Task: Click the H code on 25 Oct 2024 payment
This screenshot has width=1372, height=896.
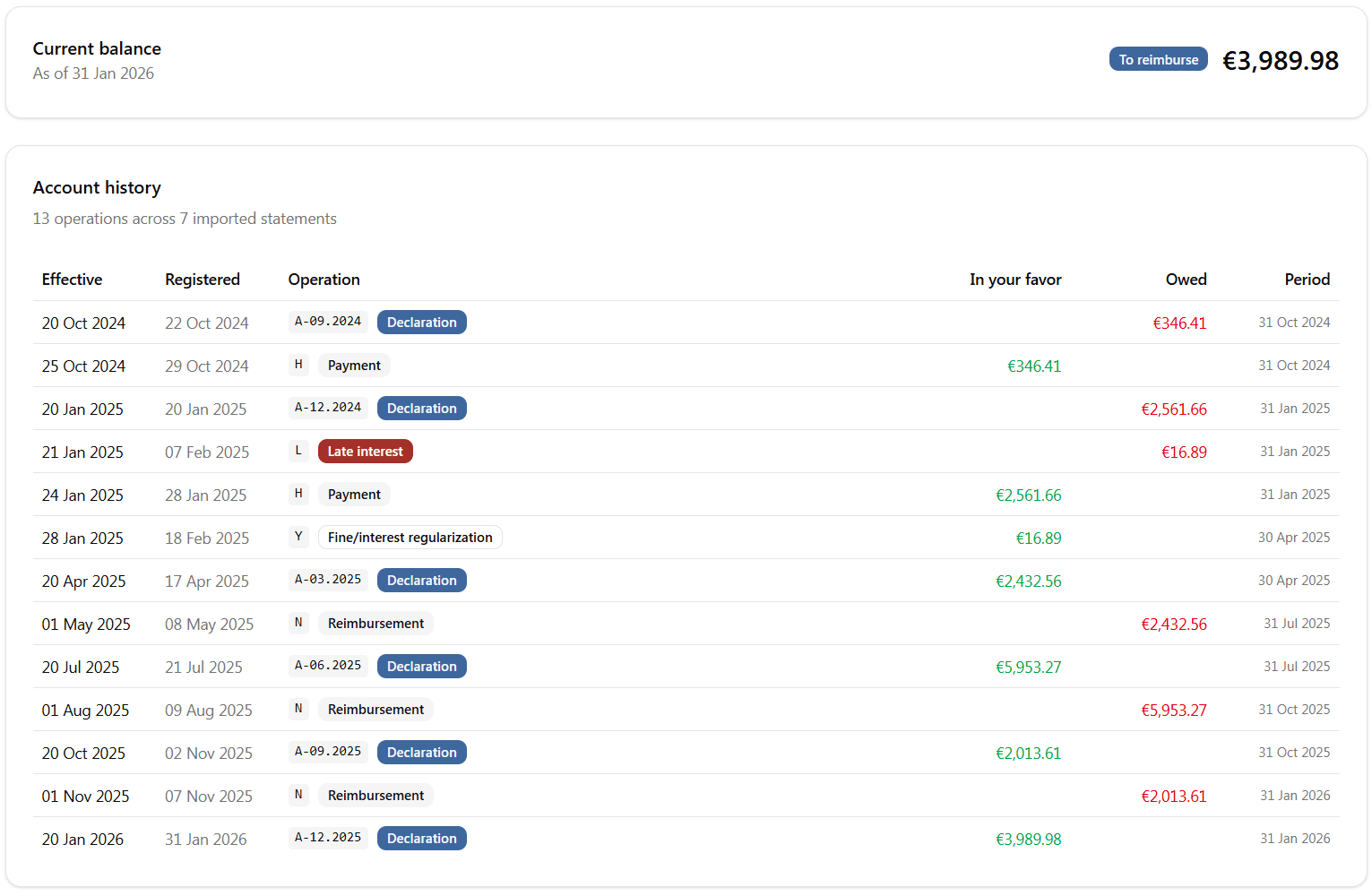Action: 298,365
